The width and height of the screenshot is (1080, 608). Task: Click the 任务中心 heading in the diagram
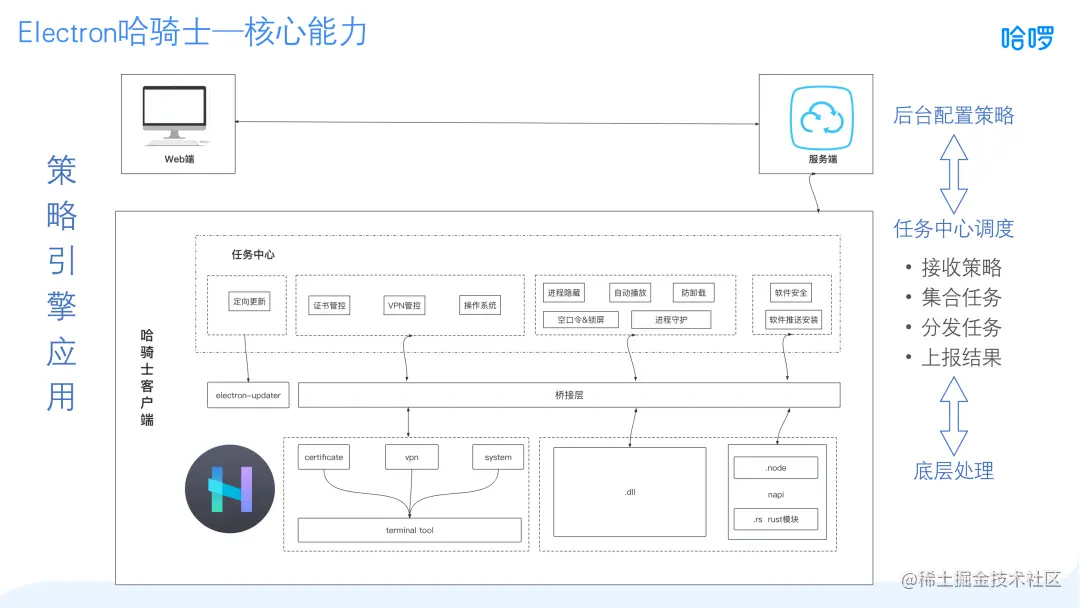253,255
